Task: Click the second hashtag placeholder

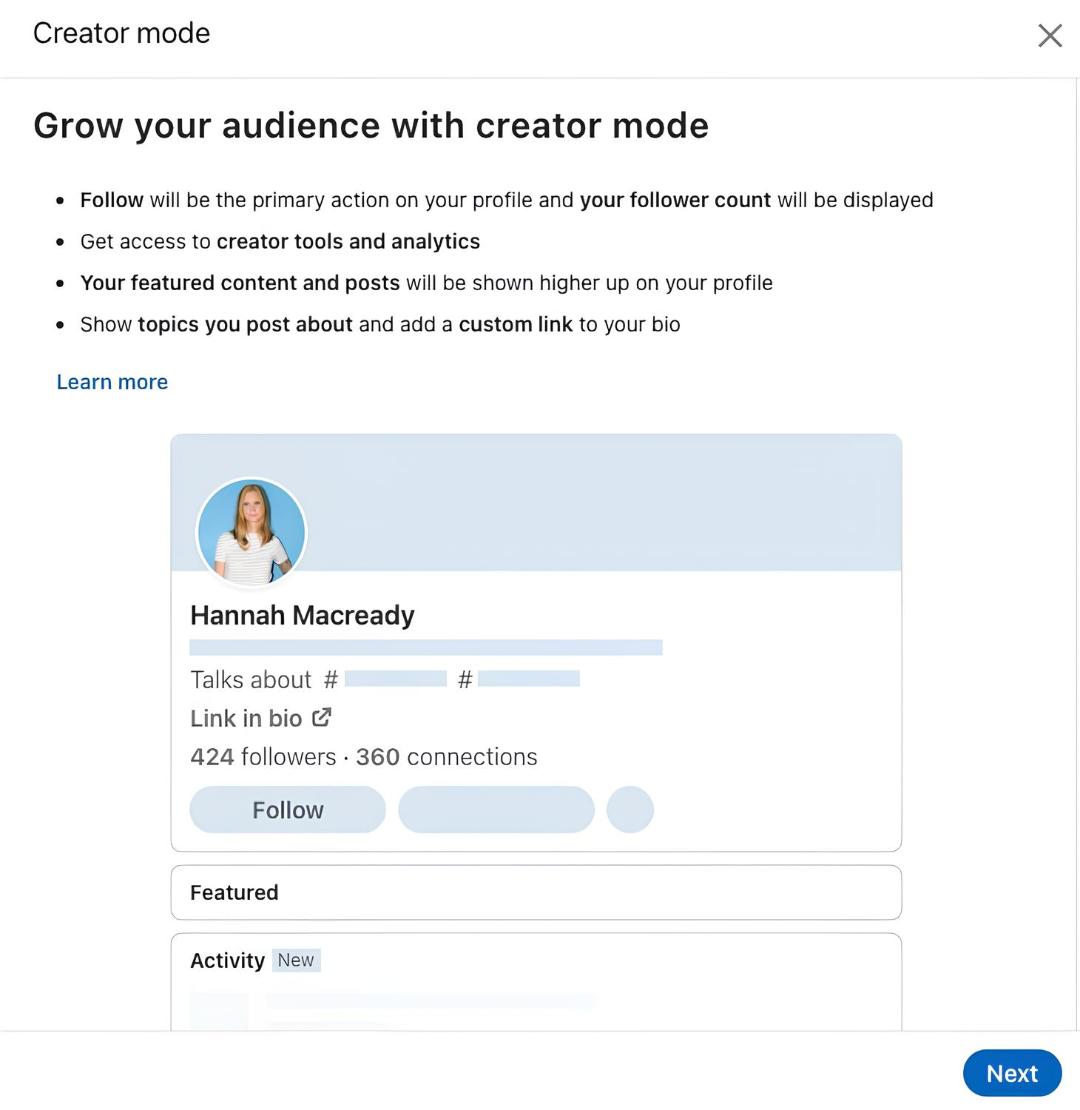Action: [x=529, y=679]
